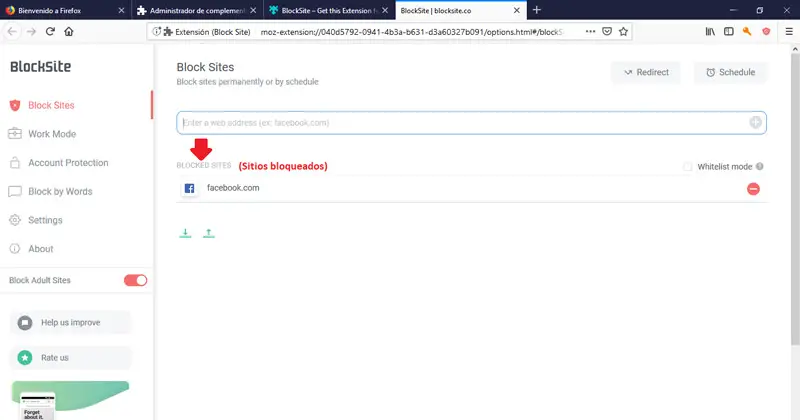The height and width of the screenshot is (420, 800).
Task: Click the Account Protection lock icon
Action: pos(15,163)
